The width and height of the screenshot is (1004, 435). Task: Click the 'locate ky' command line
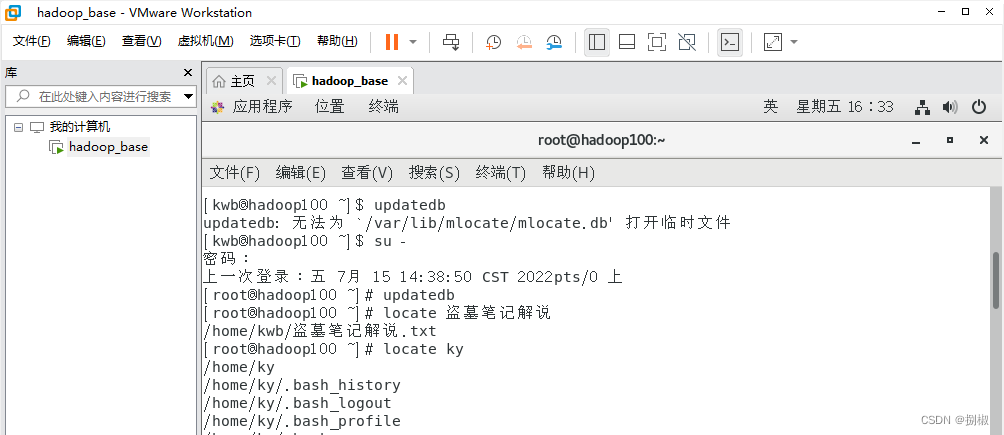click(x=333, y=349)
